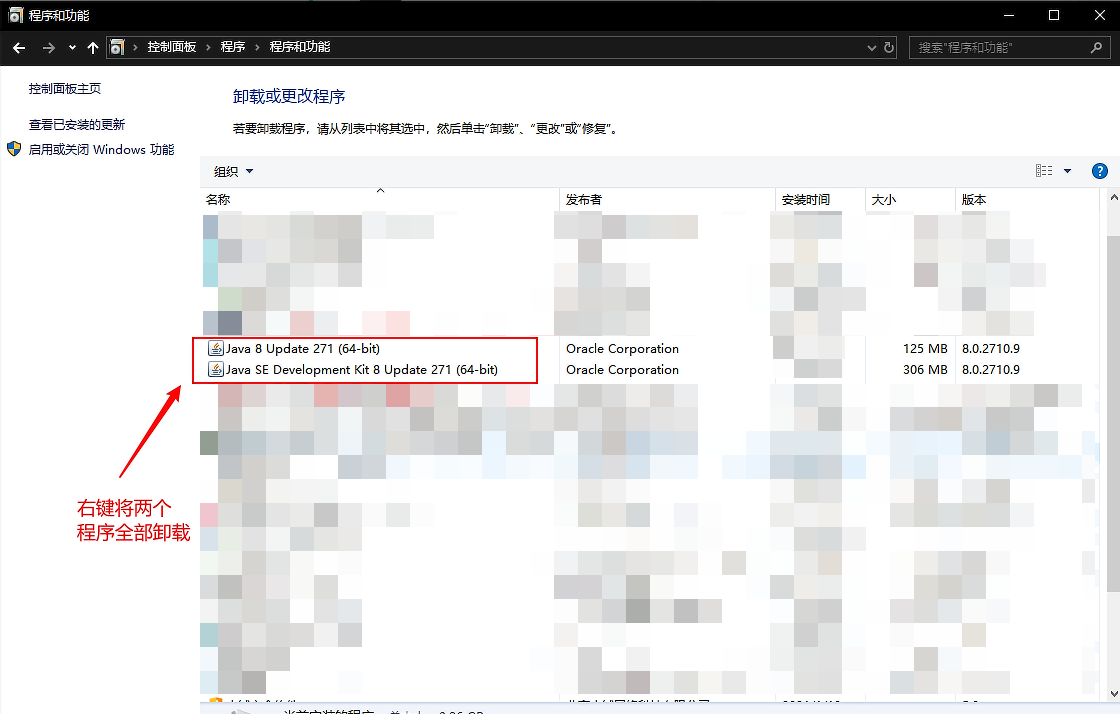Click the Back navigation arrow
Image resolution: width=1120 pixels, height=714 pixels.
click(x=19, y=47)
